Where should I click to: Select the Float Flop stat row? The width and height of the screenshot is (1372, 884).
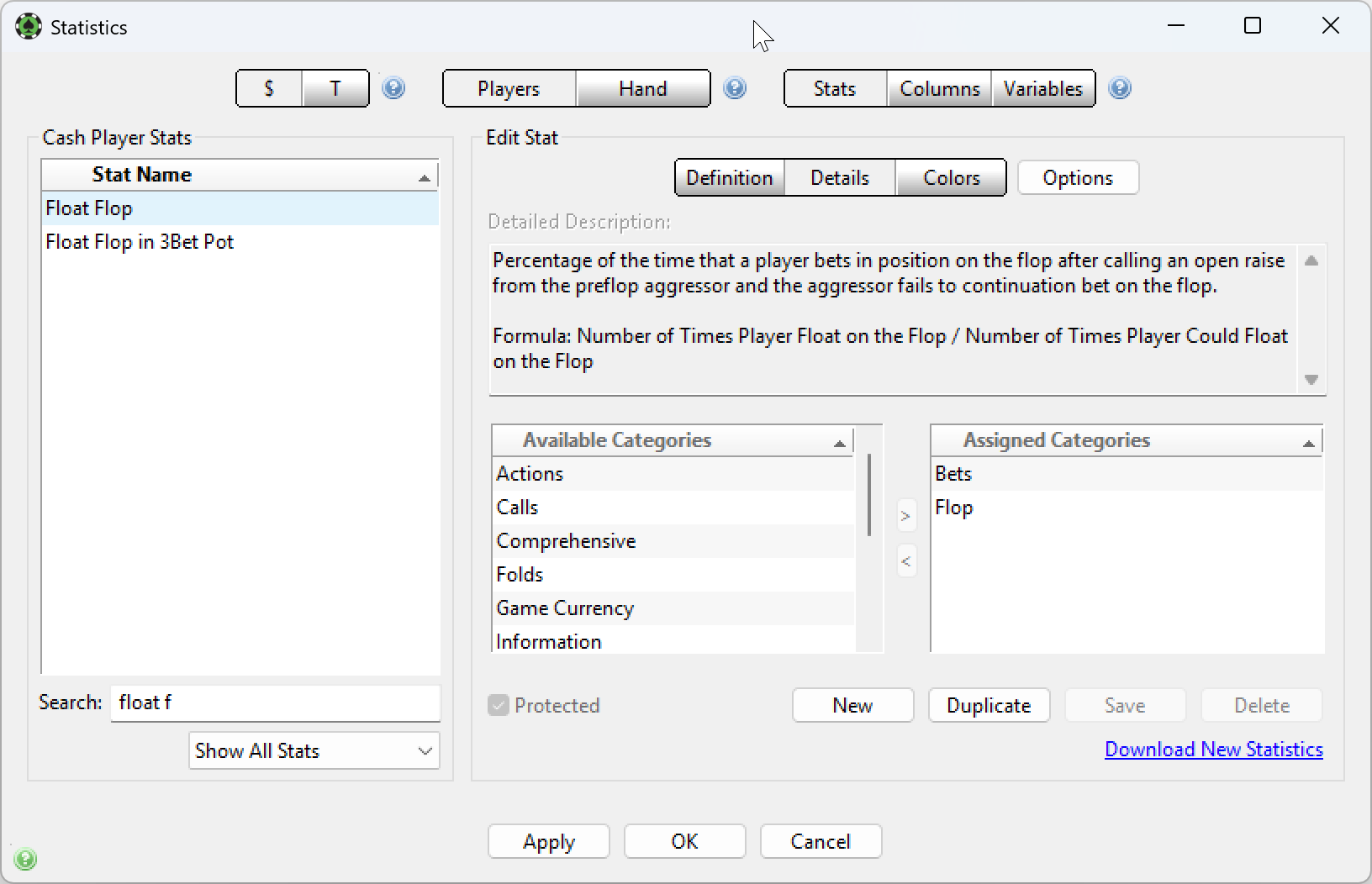pyautogui.click(x=240, y=208)
